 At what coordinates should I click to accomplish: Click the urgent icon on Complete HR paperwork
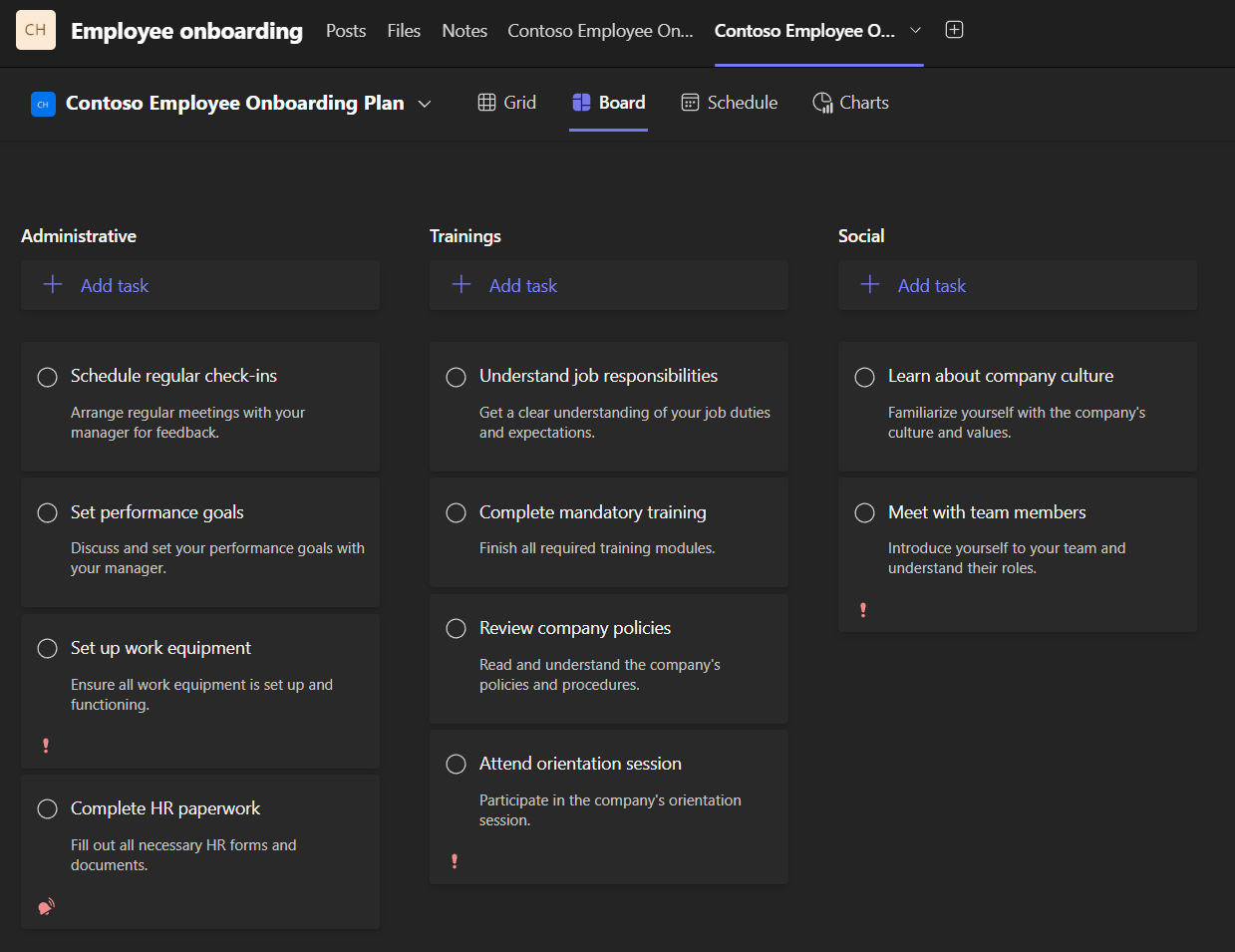[x=46, y=907]
